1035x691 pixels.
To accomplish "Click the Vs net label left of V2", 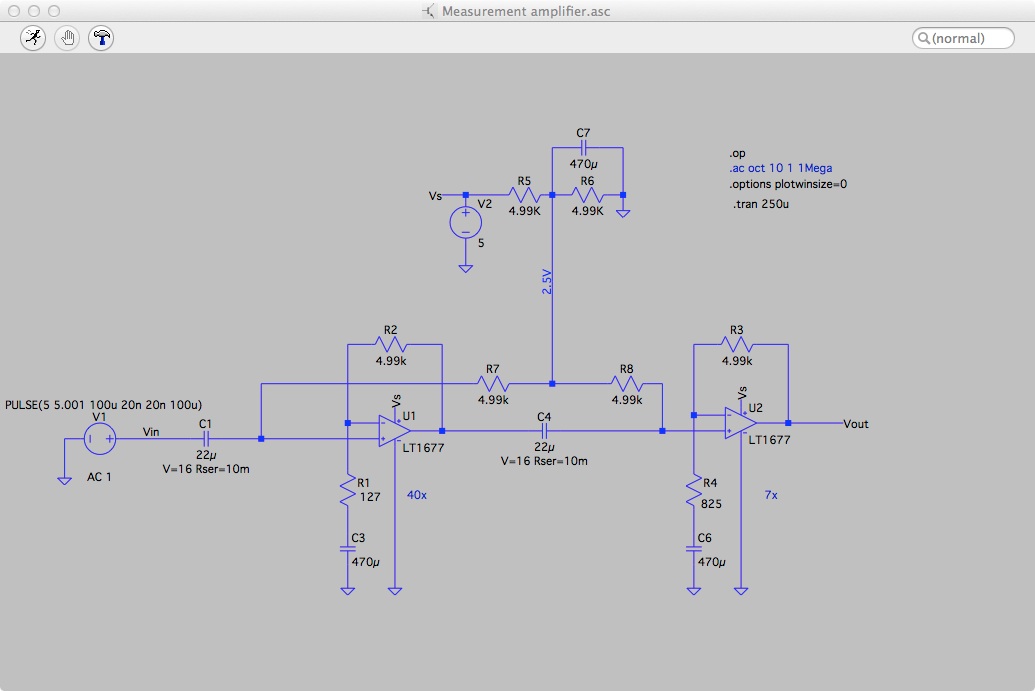I will coord(435,196).
